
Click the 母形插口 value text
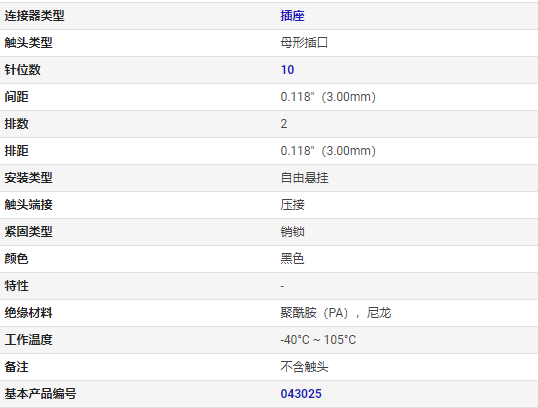304,43
